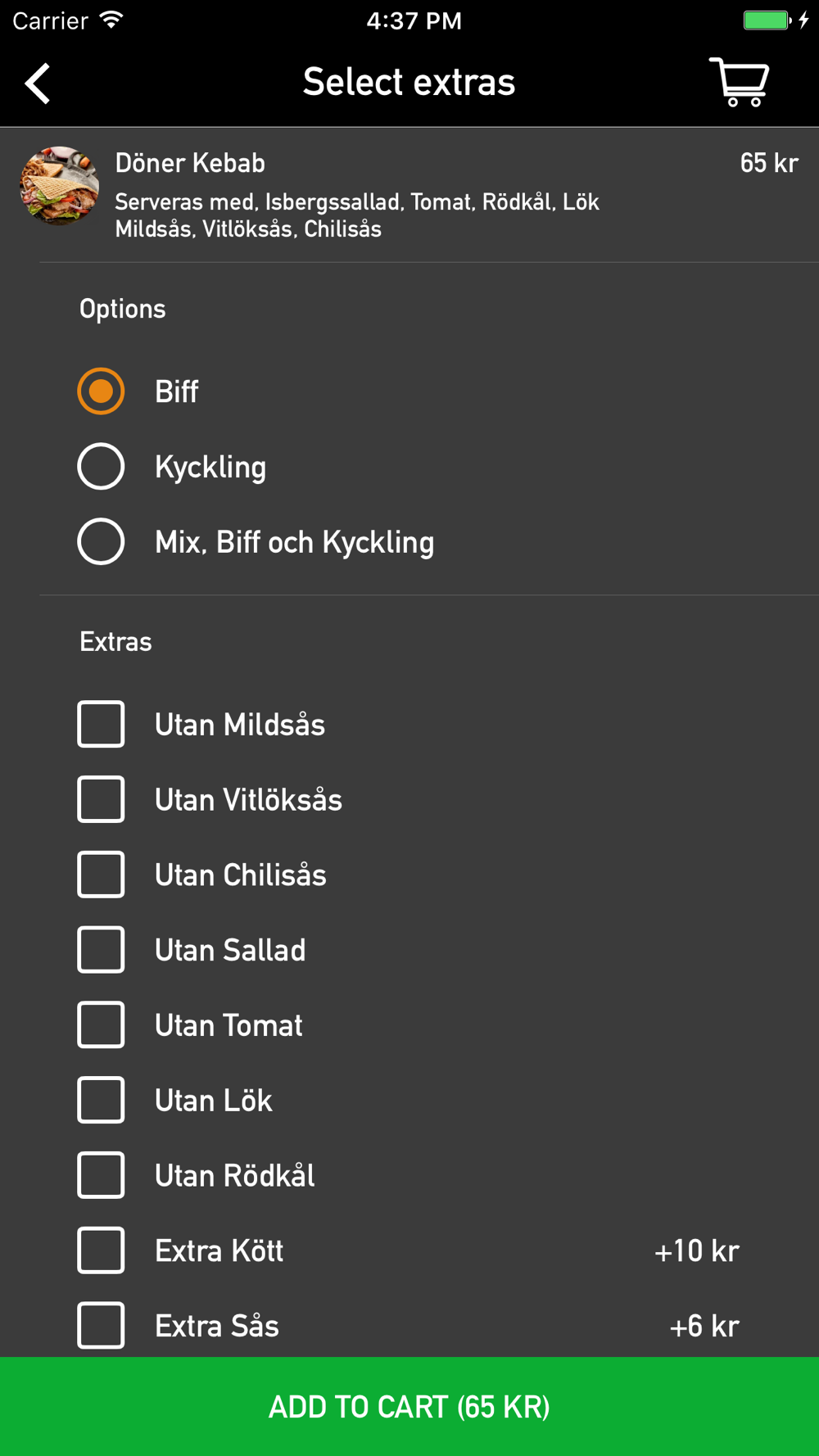This screenshot has height=1456, width=819.
Task: Check the Utan Mildsås box
Action: coord(101,724)
